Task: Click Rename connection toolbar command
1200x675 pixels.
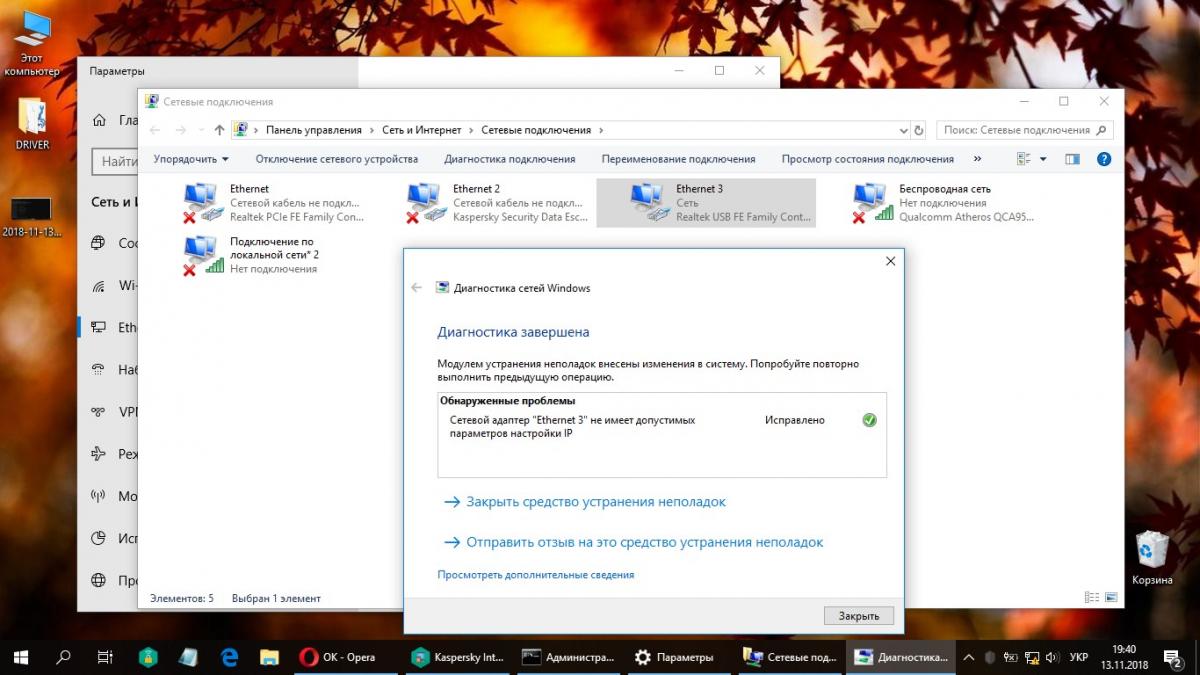Action: click(x=679, y=159)
